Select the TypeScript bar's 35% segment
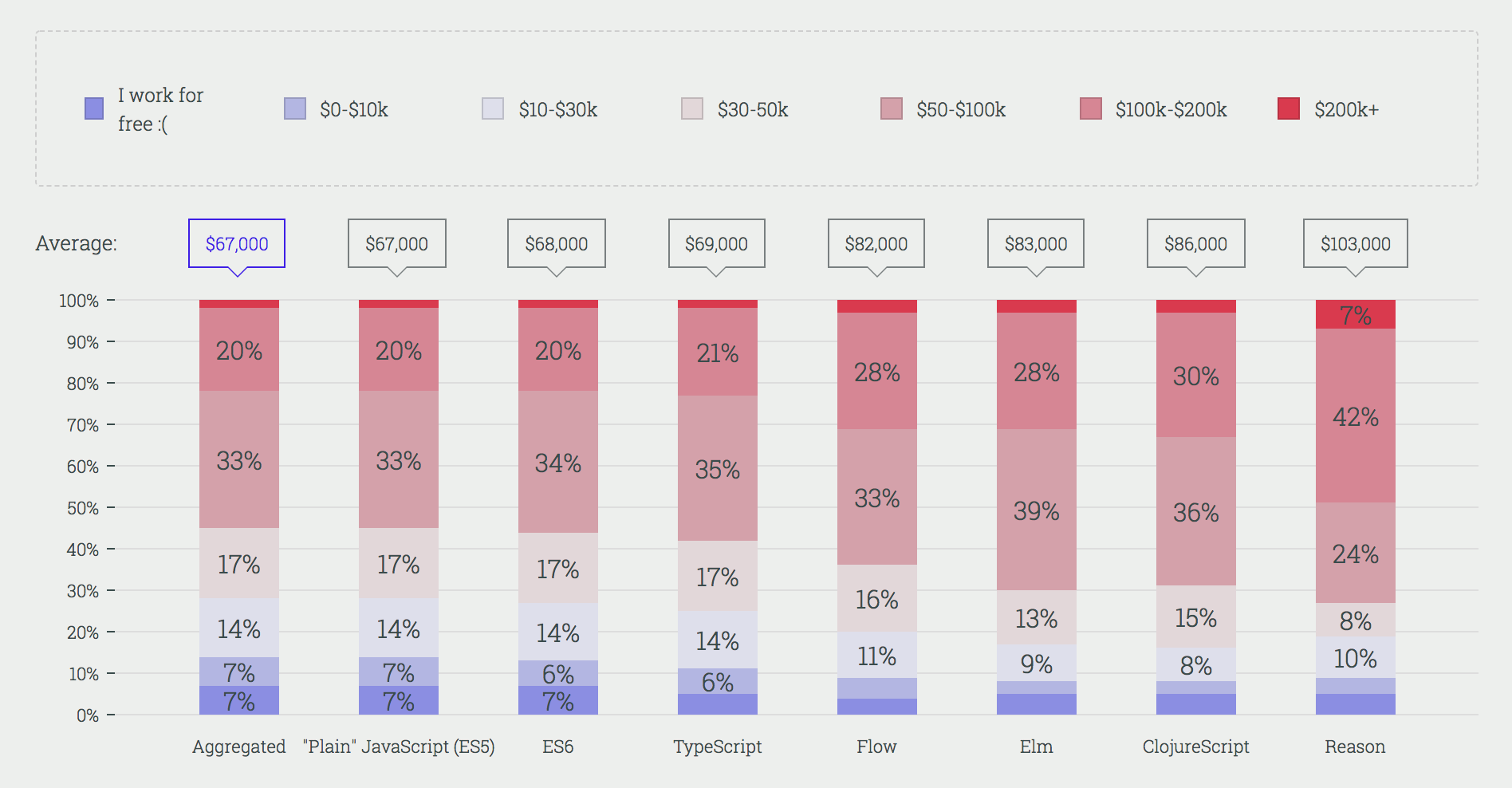This screenshot has height=788, width=1512. coord(718,468)
